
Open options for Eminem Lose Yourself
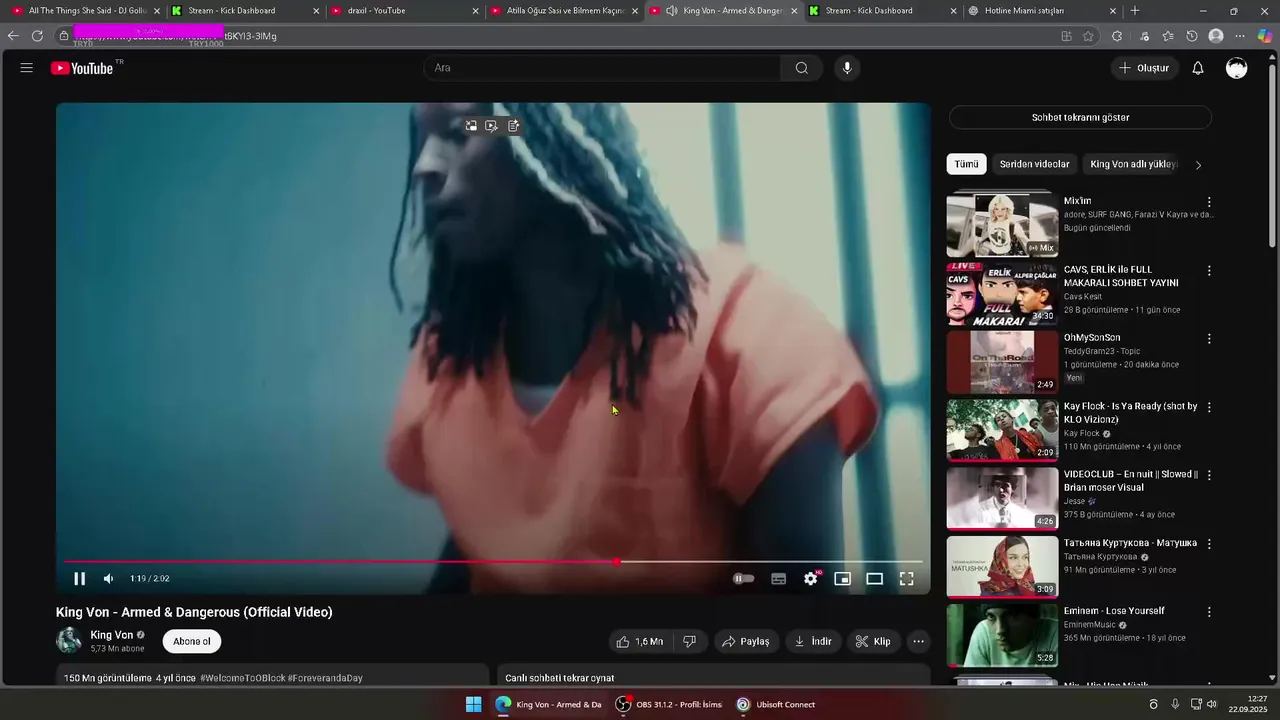pyautogui.click(x=1209, y=612)
